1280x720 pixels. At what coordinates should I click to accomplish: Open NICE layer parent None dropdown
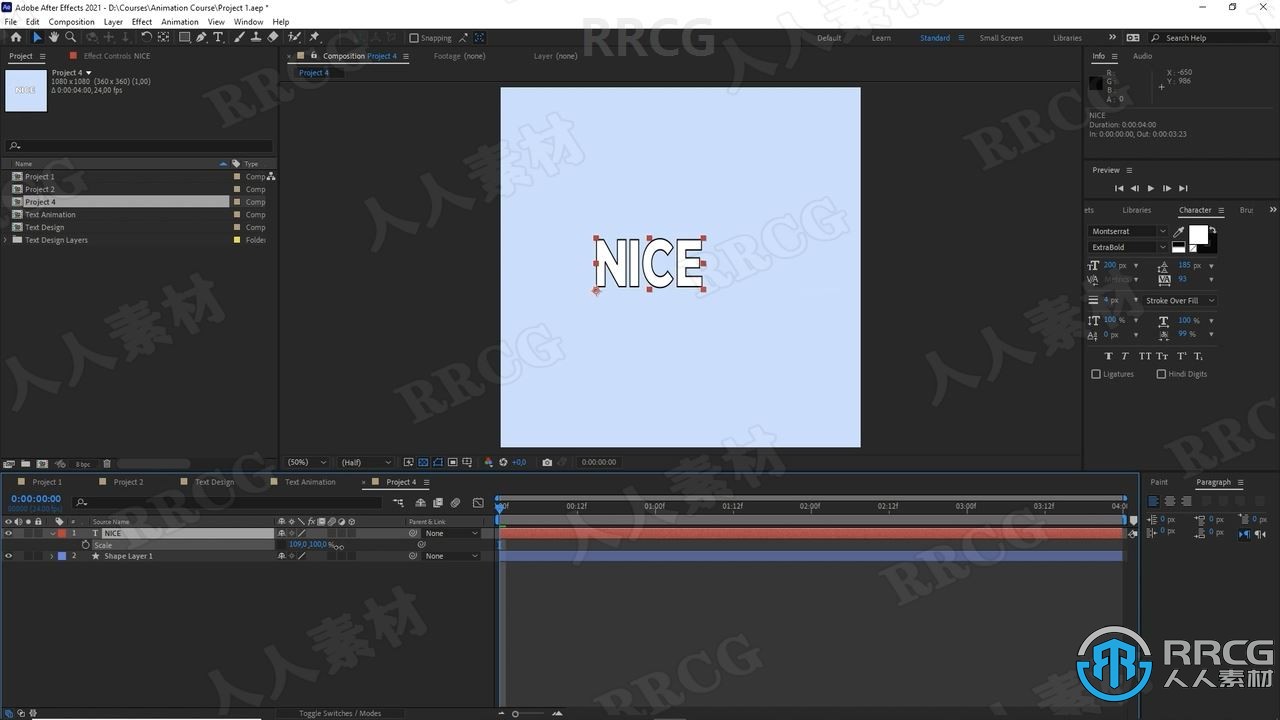point(451,533)
